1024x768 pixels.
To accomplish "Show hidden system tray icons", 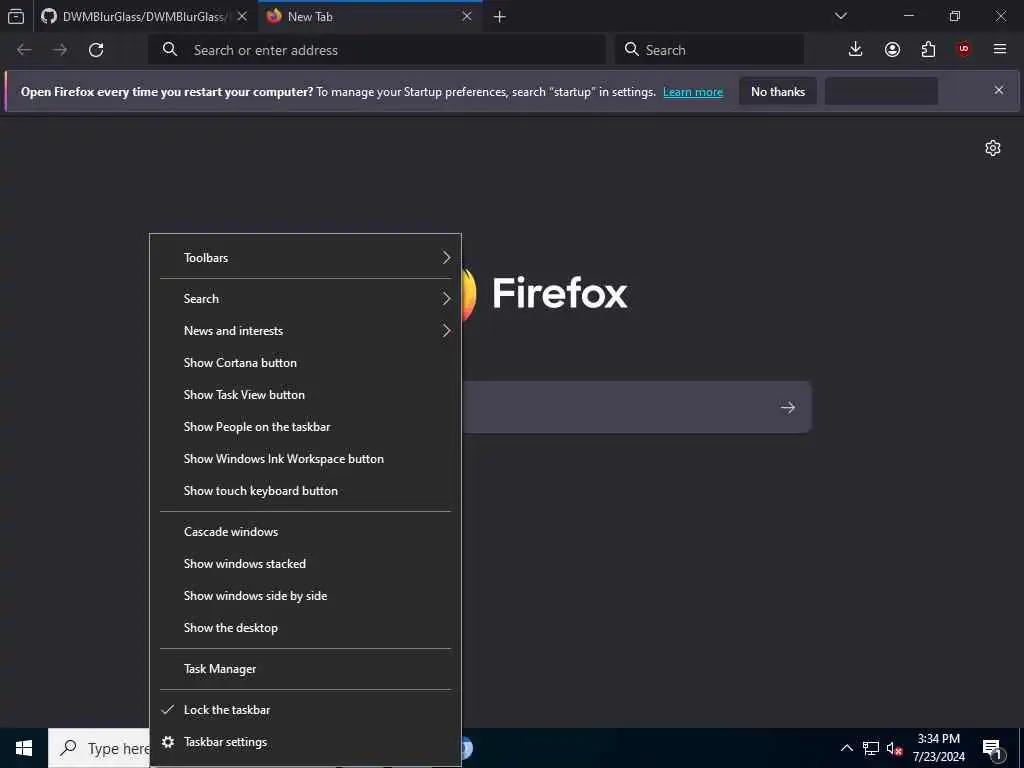I will point(846,748).
